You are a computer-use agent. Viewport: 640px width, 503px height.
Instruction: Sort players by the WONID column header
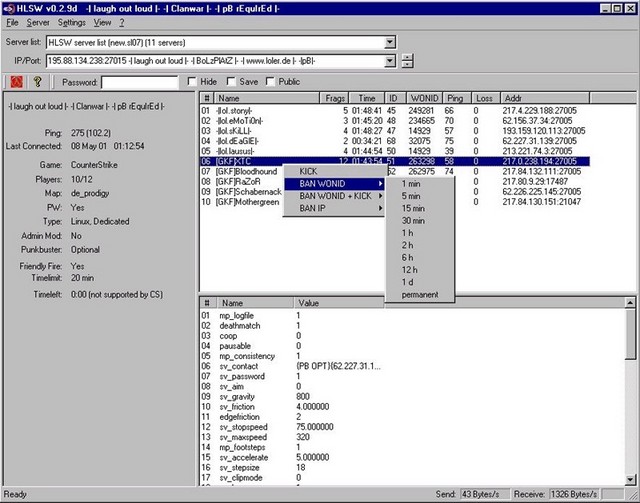pyautogui.click(x=424, y=98)
